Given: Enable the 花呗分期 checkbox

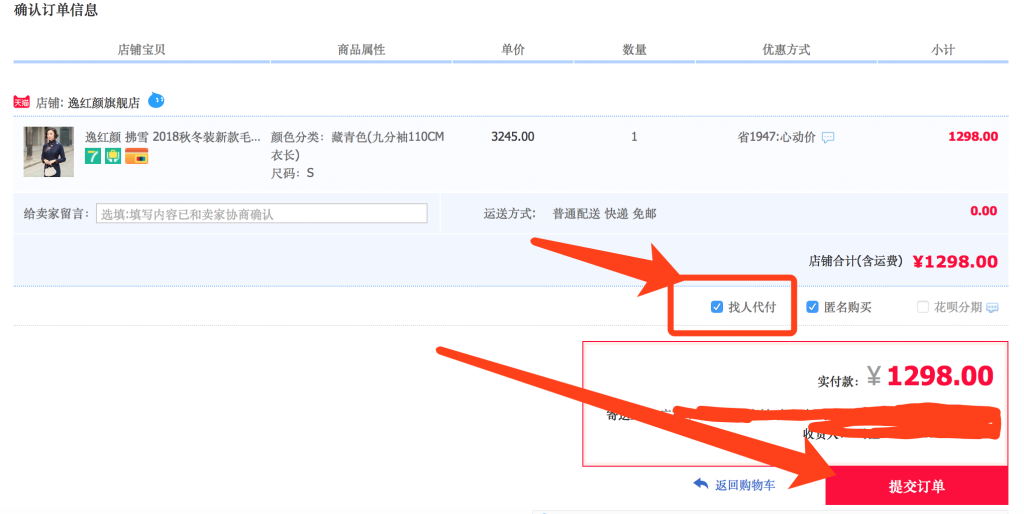Looking at the screenshot, I should pos(923,307).
